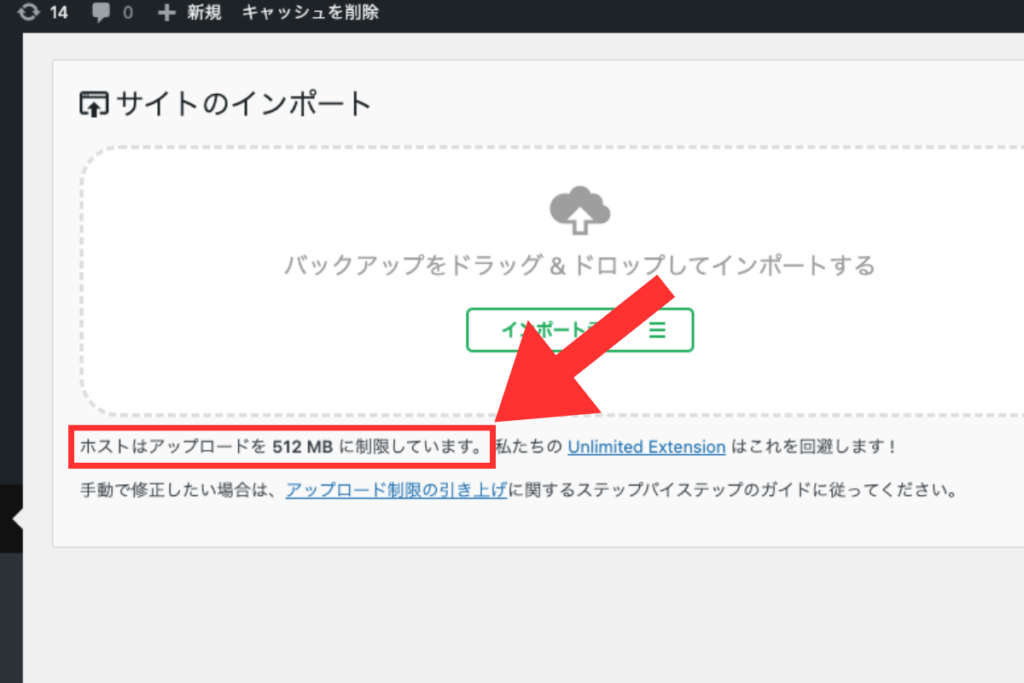Follow the アップロード制限の引き上げ guide link
The image size is (1024, 683).
click(x=396, y=491)
